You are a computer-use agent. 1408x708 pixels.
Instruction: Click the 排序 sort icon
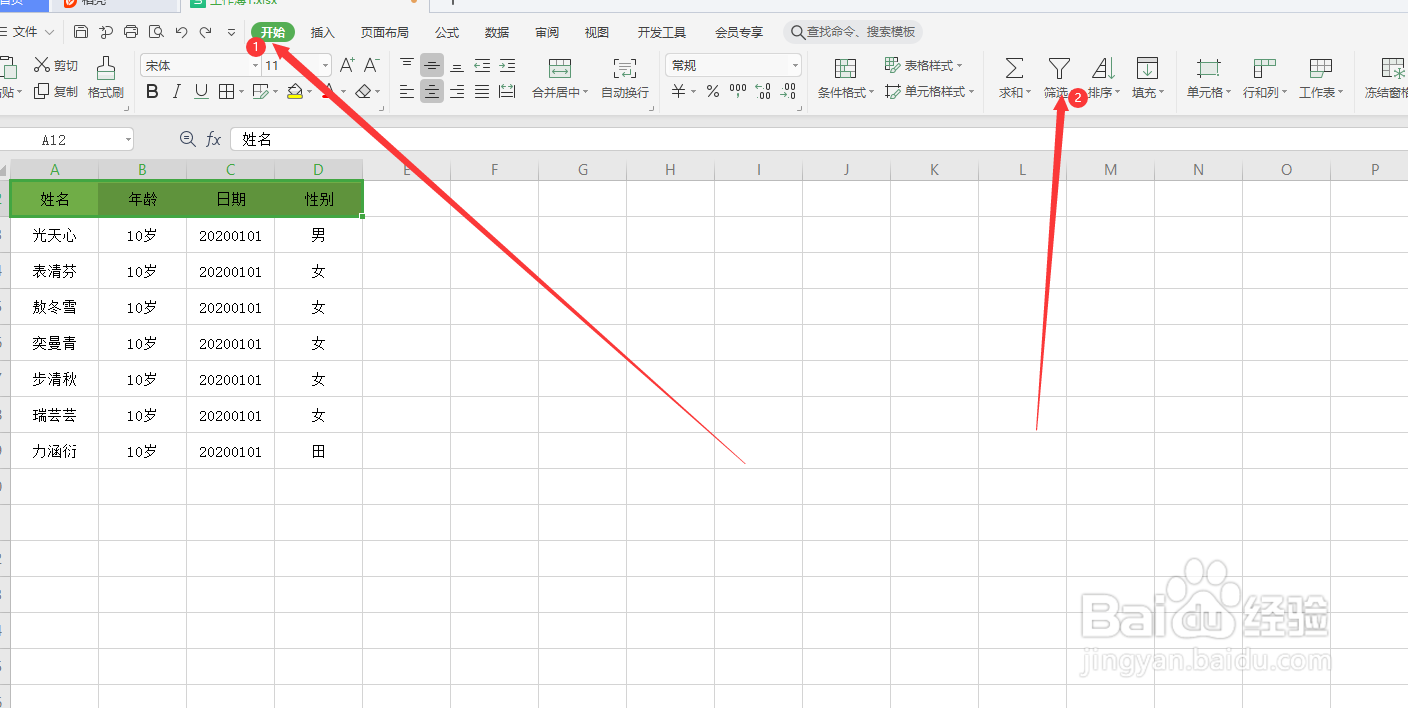1103,68
